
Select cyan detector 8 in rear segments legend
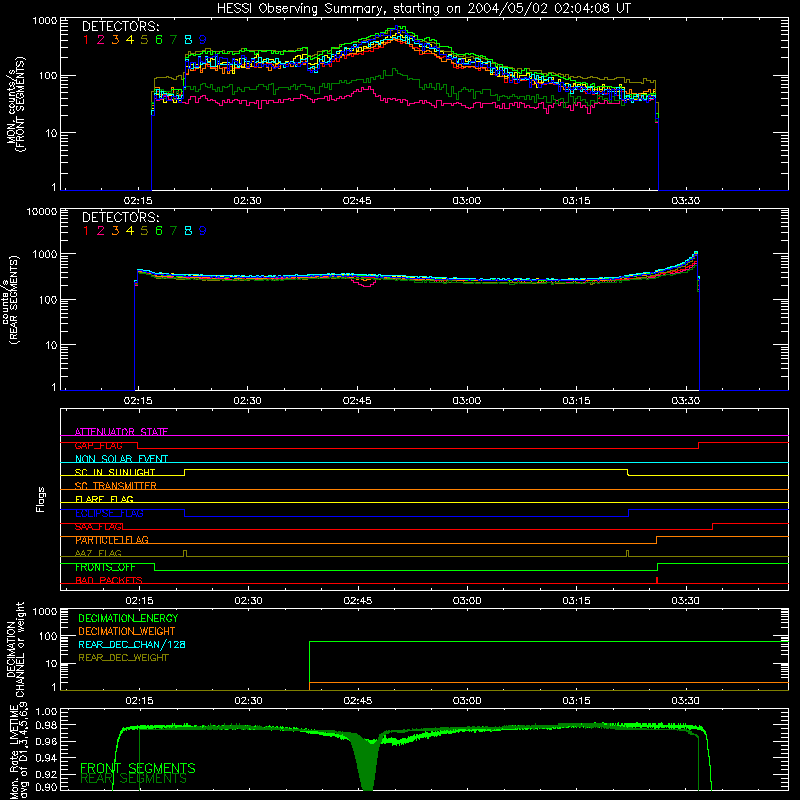tap(188, 231)
